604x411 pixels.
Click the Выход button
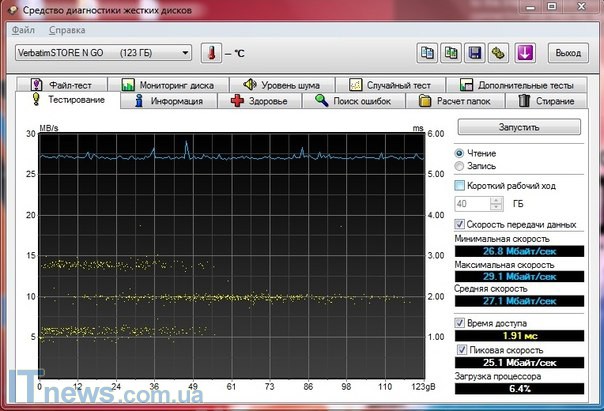(x=567, y=52)
